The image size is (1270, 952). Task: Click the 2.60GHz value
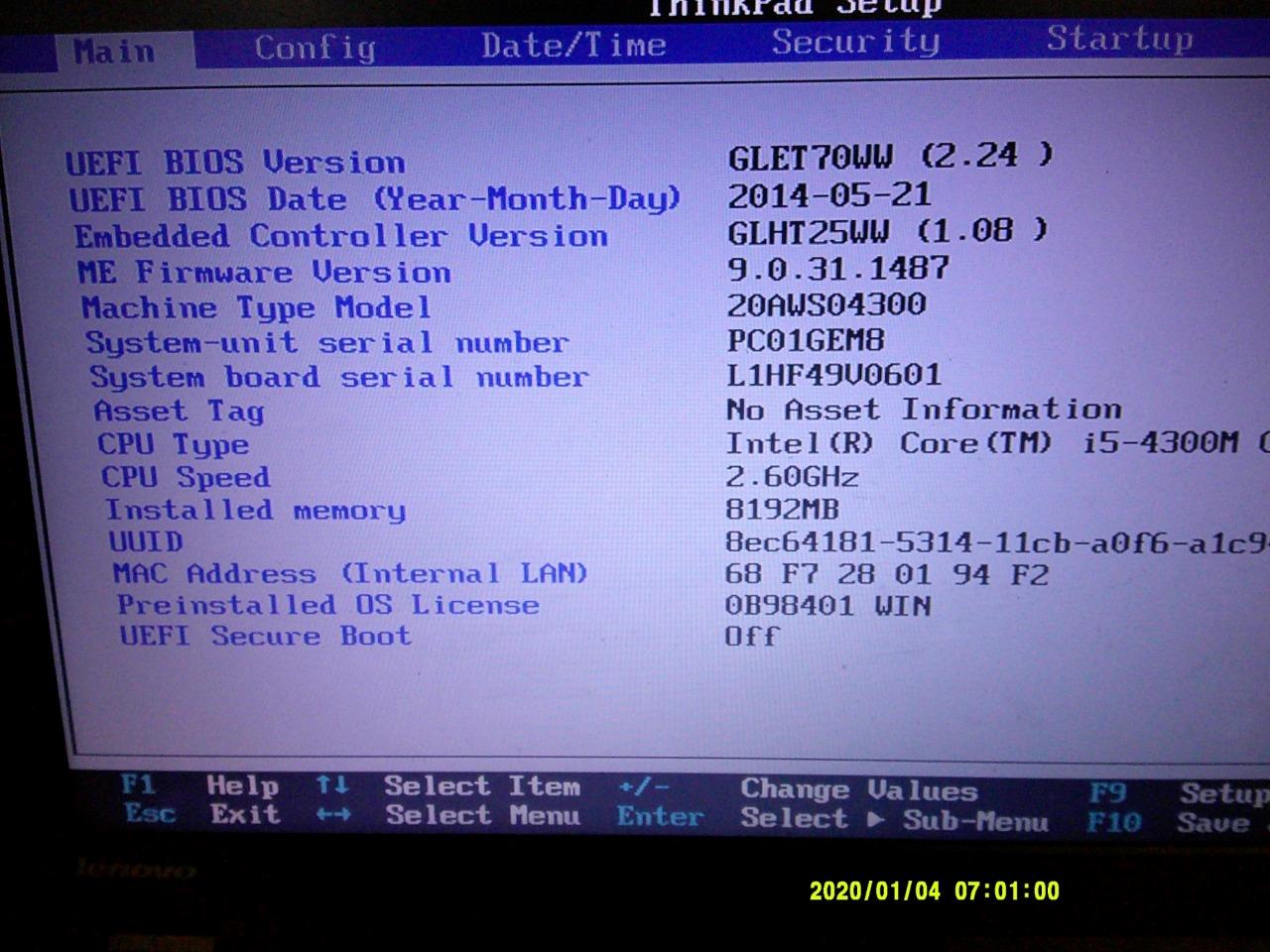tap(792, 476)
